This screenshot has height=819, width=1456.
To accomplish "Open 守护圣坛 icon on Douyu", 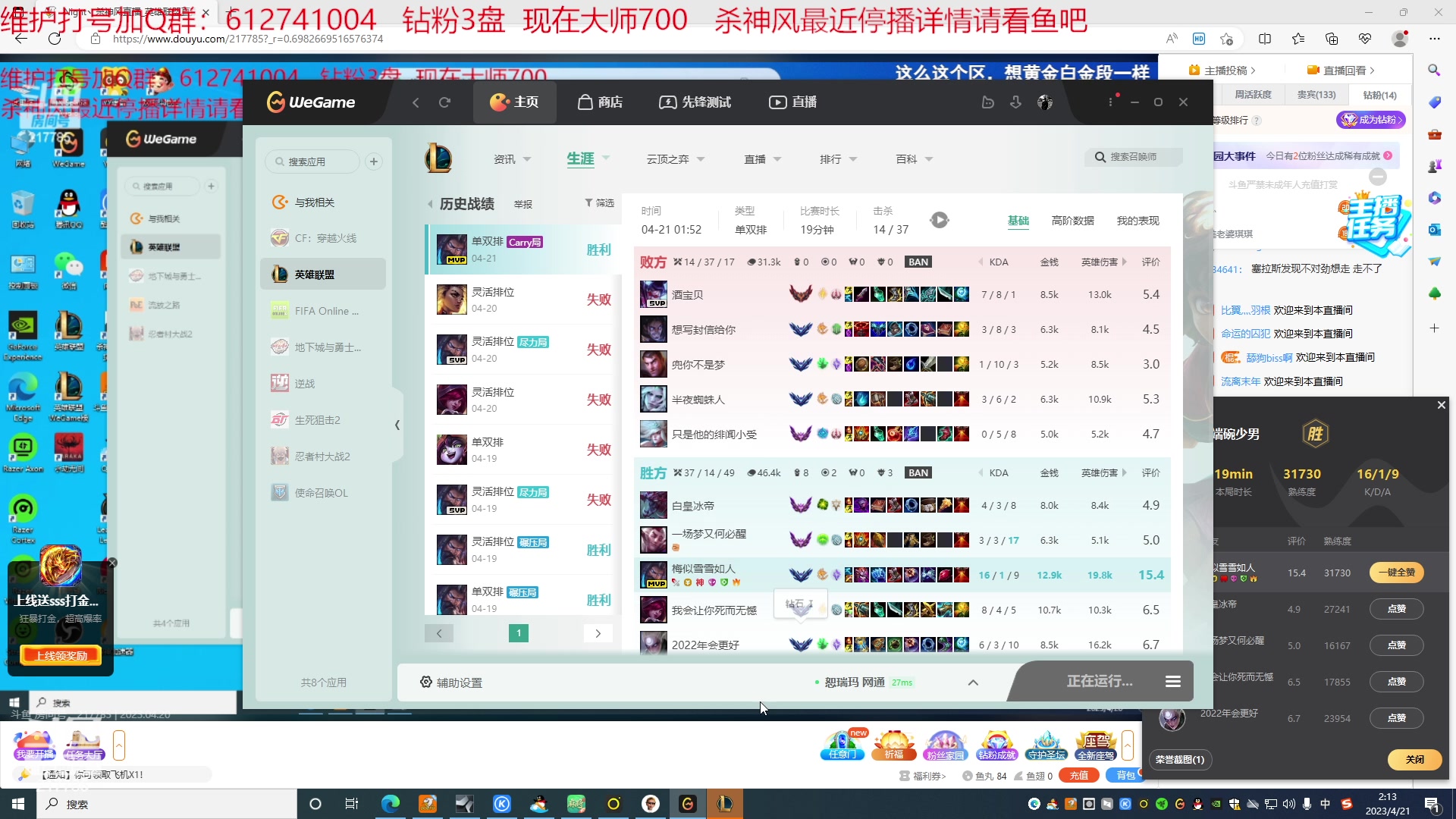I will tap(1046, 745).
